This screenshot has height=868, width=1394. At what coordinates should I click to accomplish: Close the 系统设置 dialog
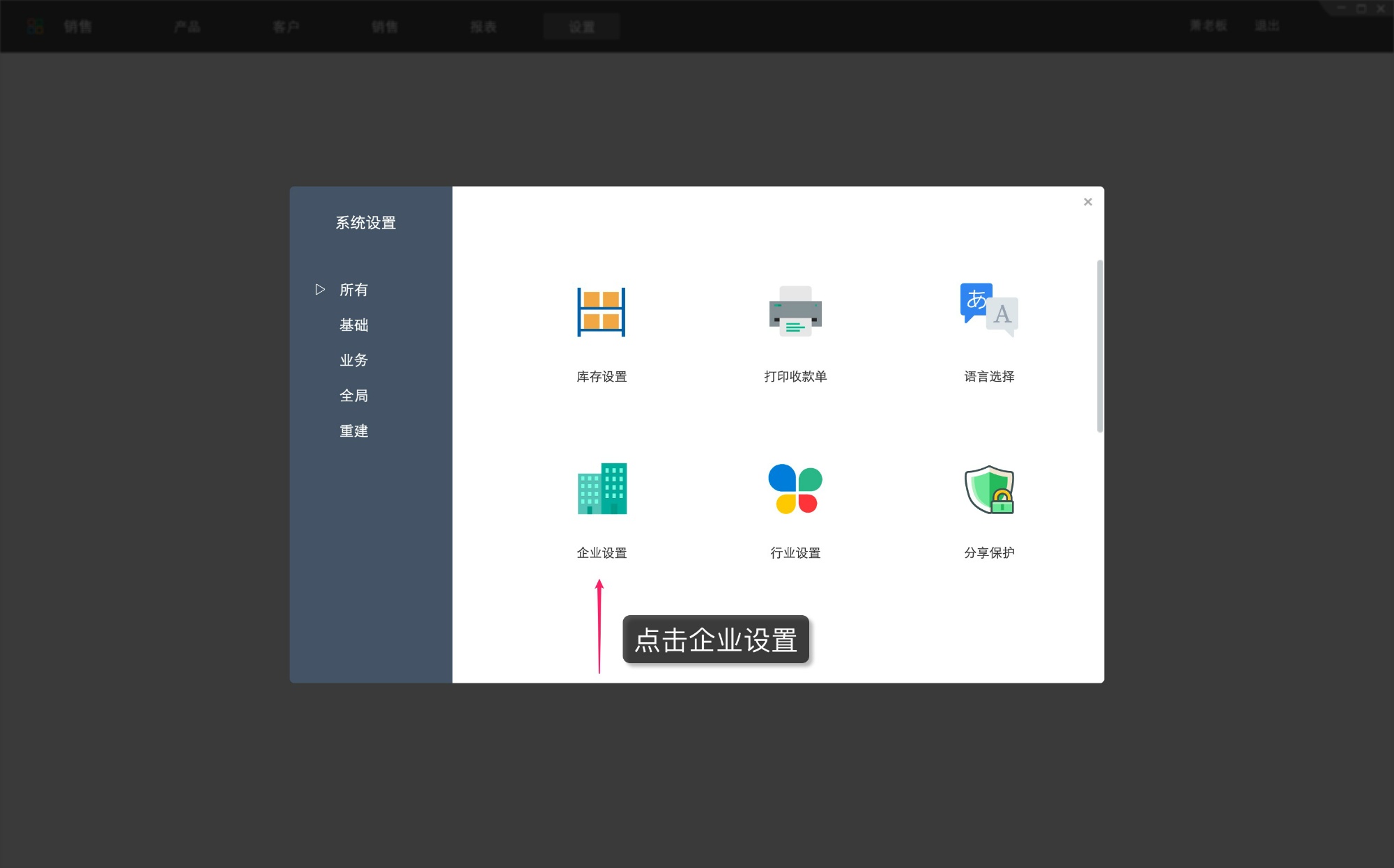(1087, 201)
